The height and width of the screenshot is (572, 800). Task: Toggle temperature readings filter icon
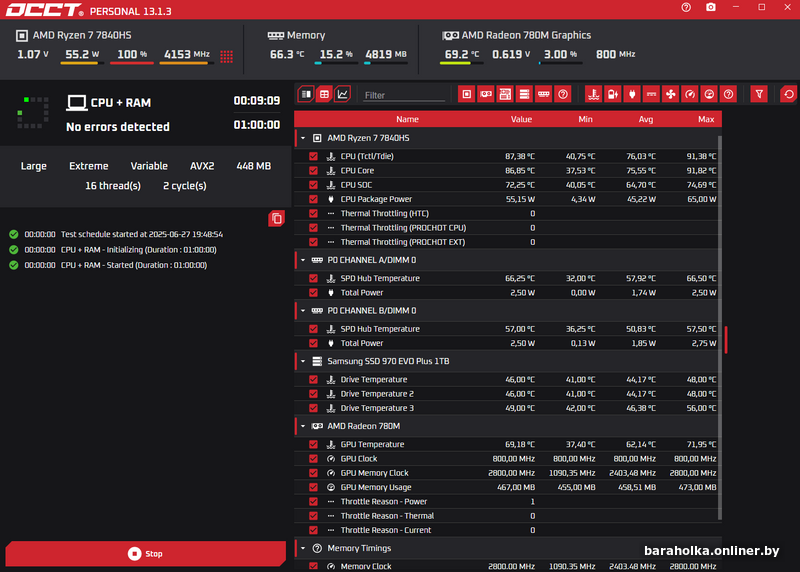tap(593, 94)
